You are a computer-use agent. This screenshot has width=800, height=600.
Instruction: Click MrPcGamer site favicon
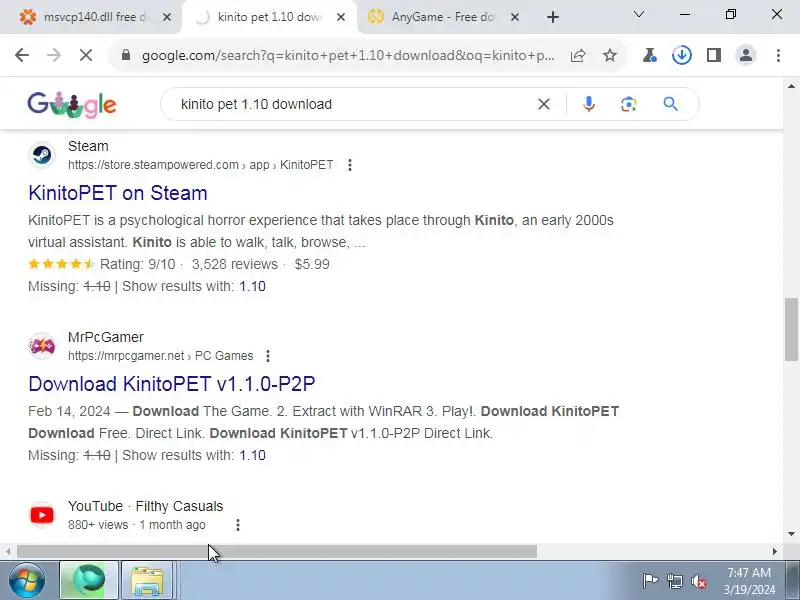42,345
